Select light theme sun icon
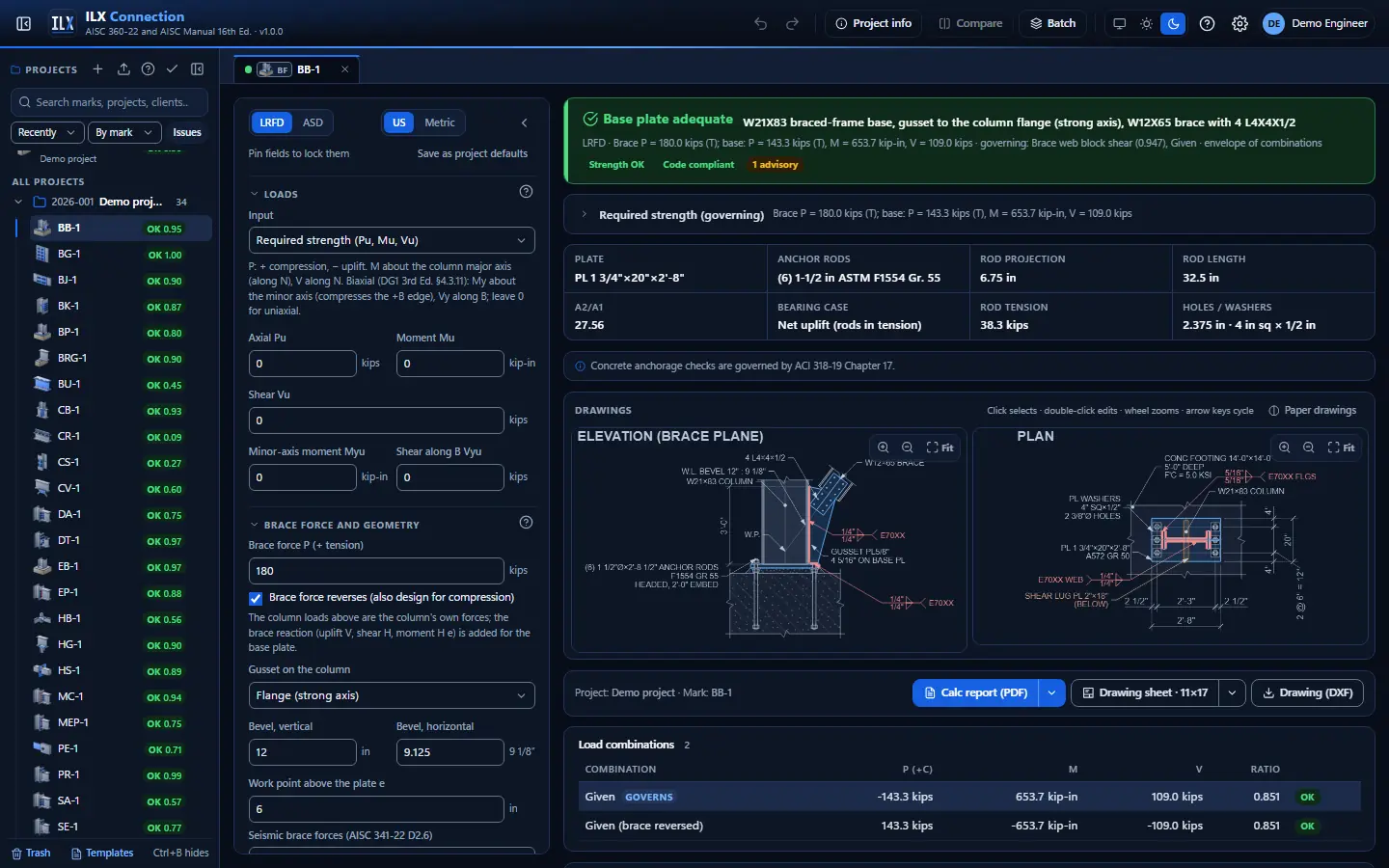 (x=1146, y=23)
